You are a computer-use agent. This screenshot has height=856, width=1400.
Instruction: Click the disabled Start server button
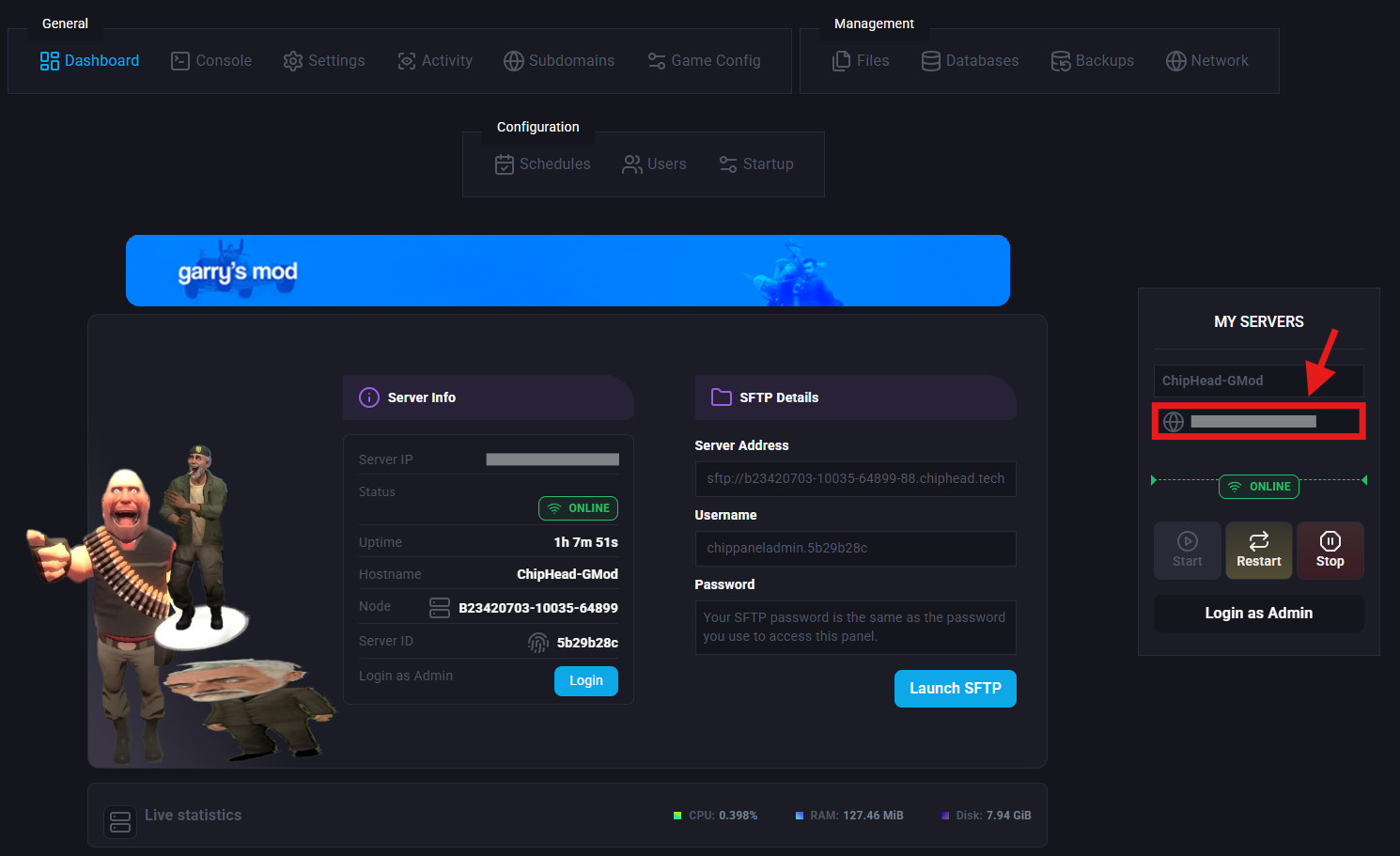pos(1188,551)
